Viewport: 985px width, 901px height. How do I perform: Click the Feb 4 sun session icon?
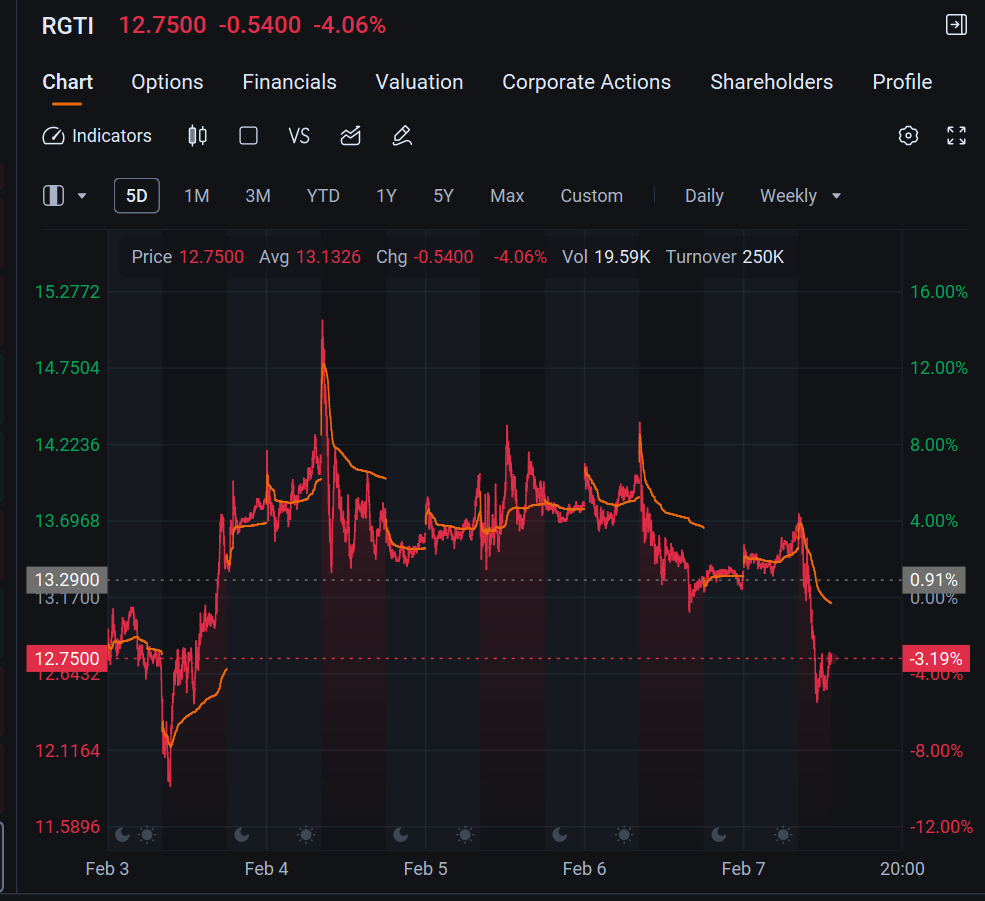click(x=306, y=834)
